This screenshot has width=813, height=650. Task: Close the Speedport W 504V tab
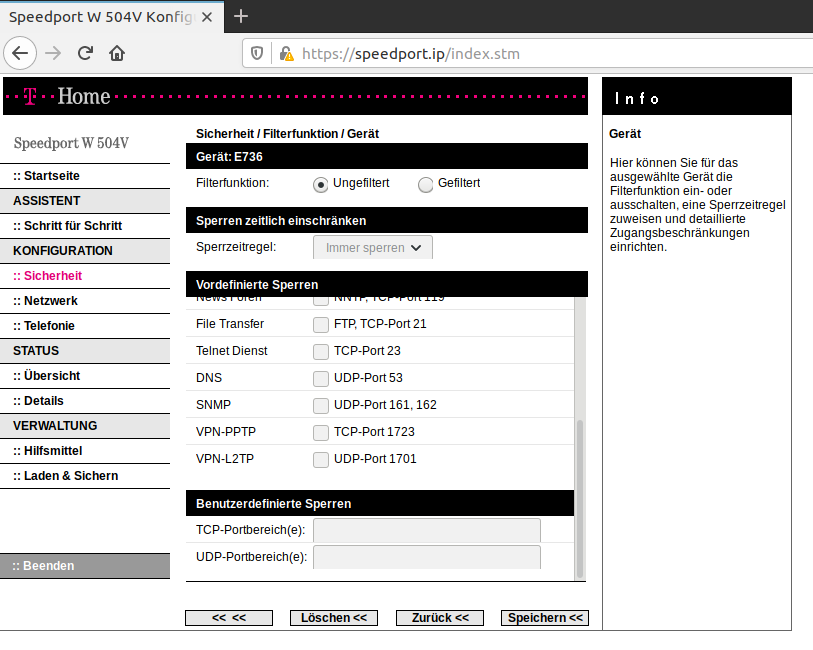coord(207,17)
